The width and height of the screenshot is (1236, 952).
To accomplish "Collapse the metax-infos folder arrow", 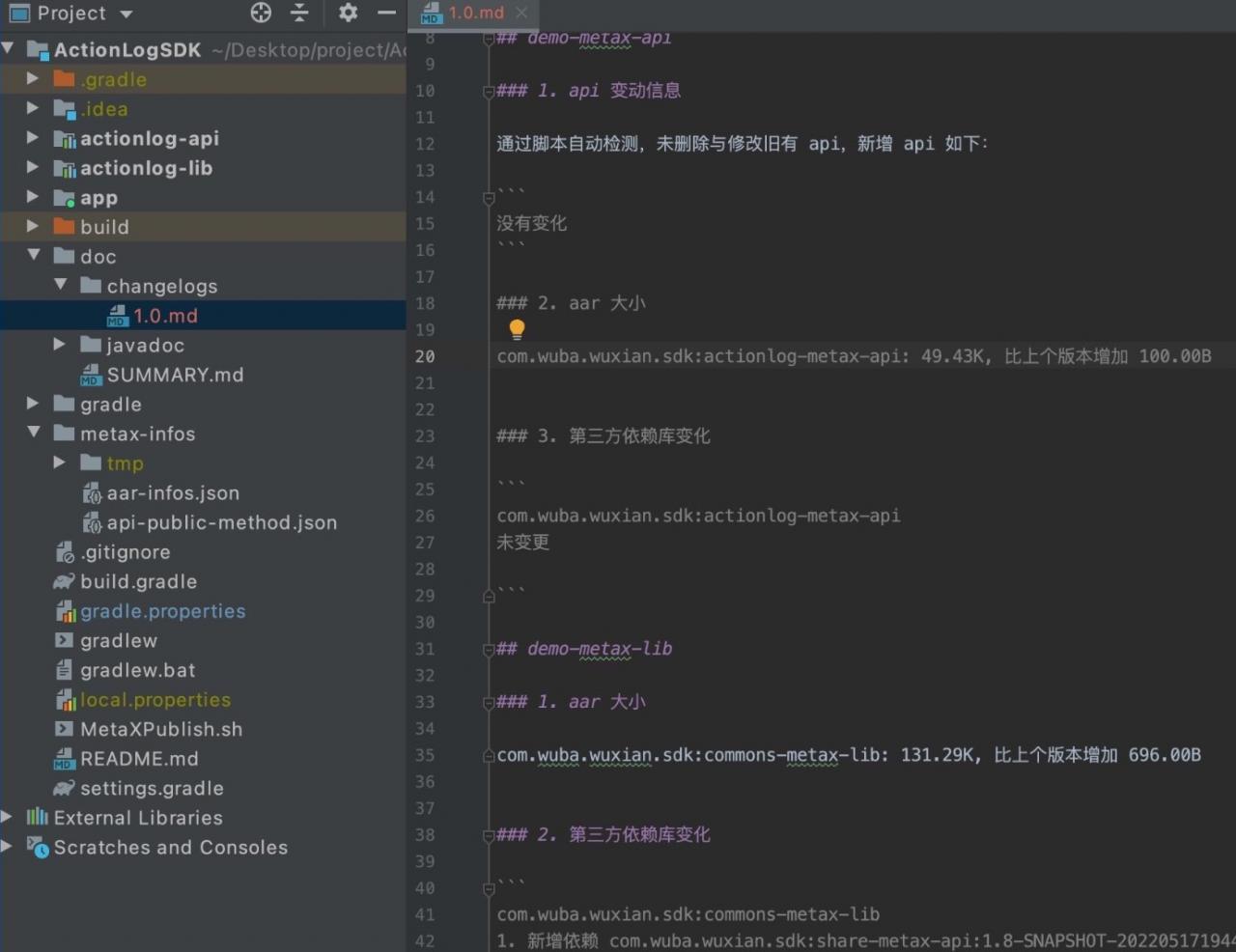I will pos(34,433).
